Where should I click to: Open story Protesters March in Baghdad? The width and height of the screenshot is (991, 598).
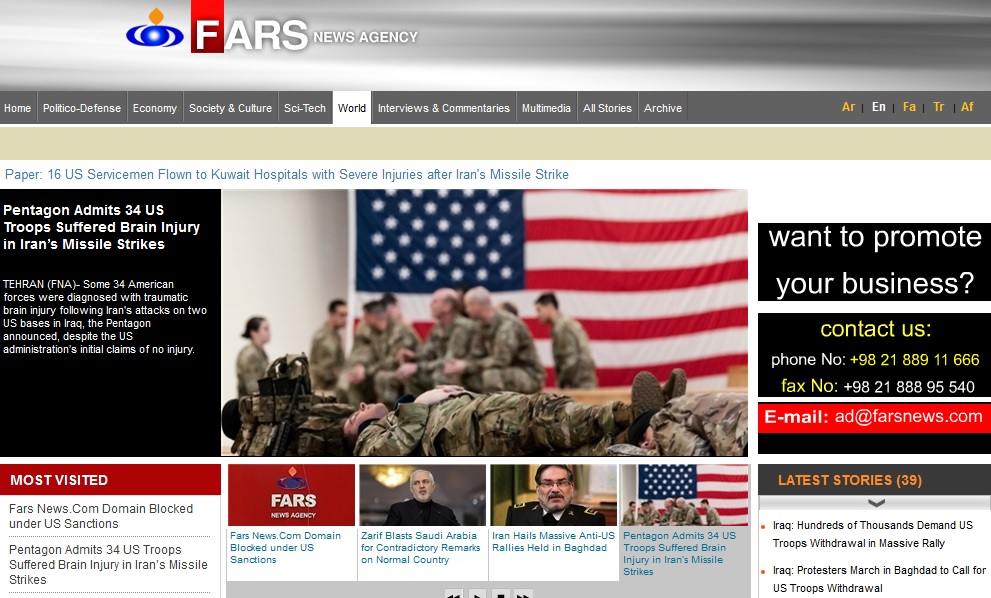click(879, 579)
